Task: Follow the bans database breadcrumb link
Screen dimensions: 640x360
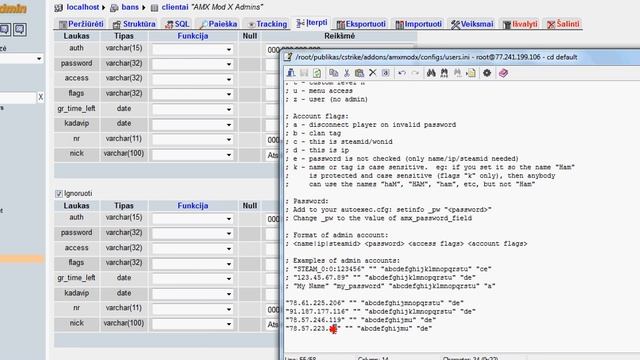Action: coord(130,7)
